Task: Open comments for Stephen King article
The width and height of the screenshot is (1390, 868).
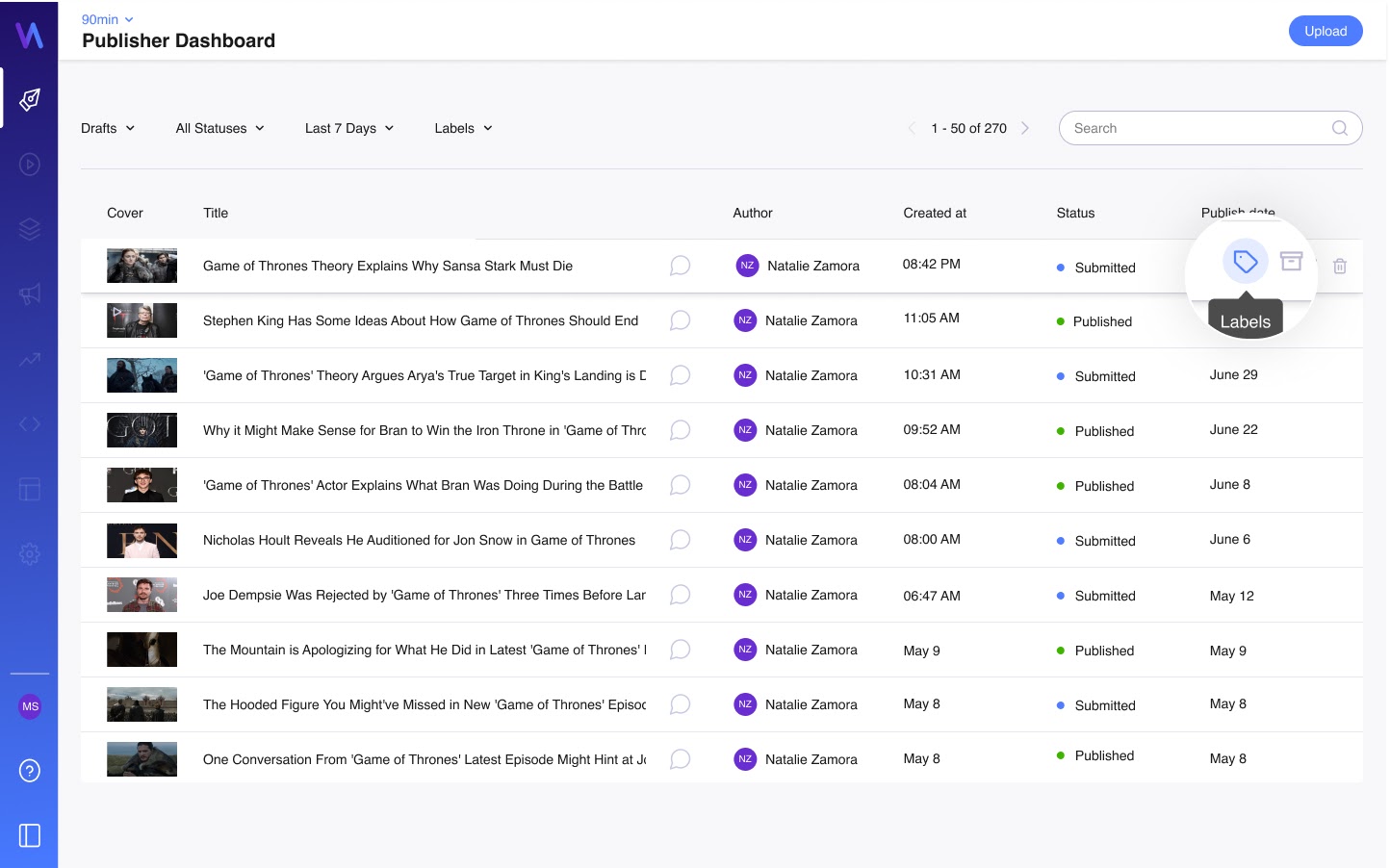Action: coord(680,320)
